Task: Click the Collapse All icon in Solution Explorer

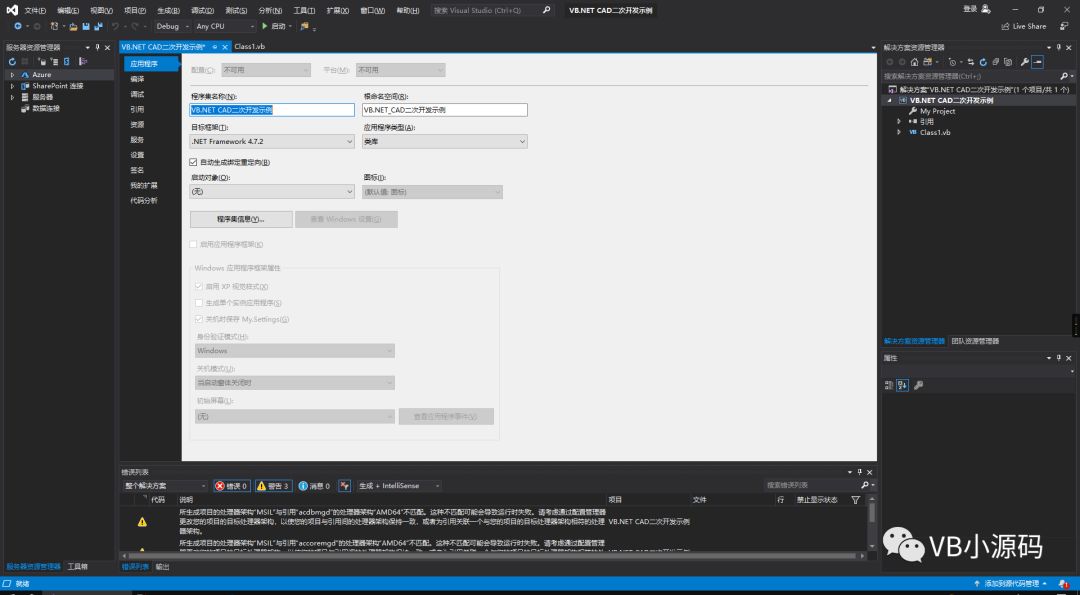Action: click(996, 62)
